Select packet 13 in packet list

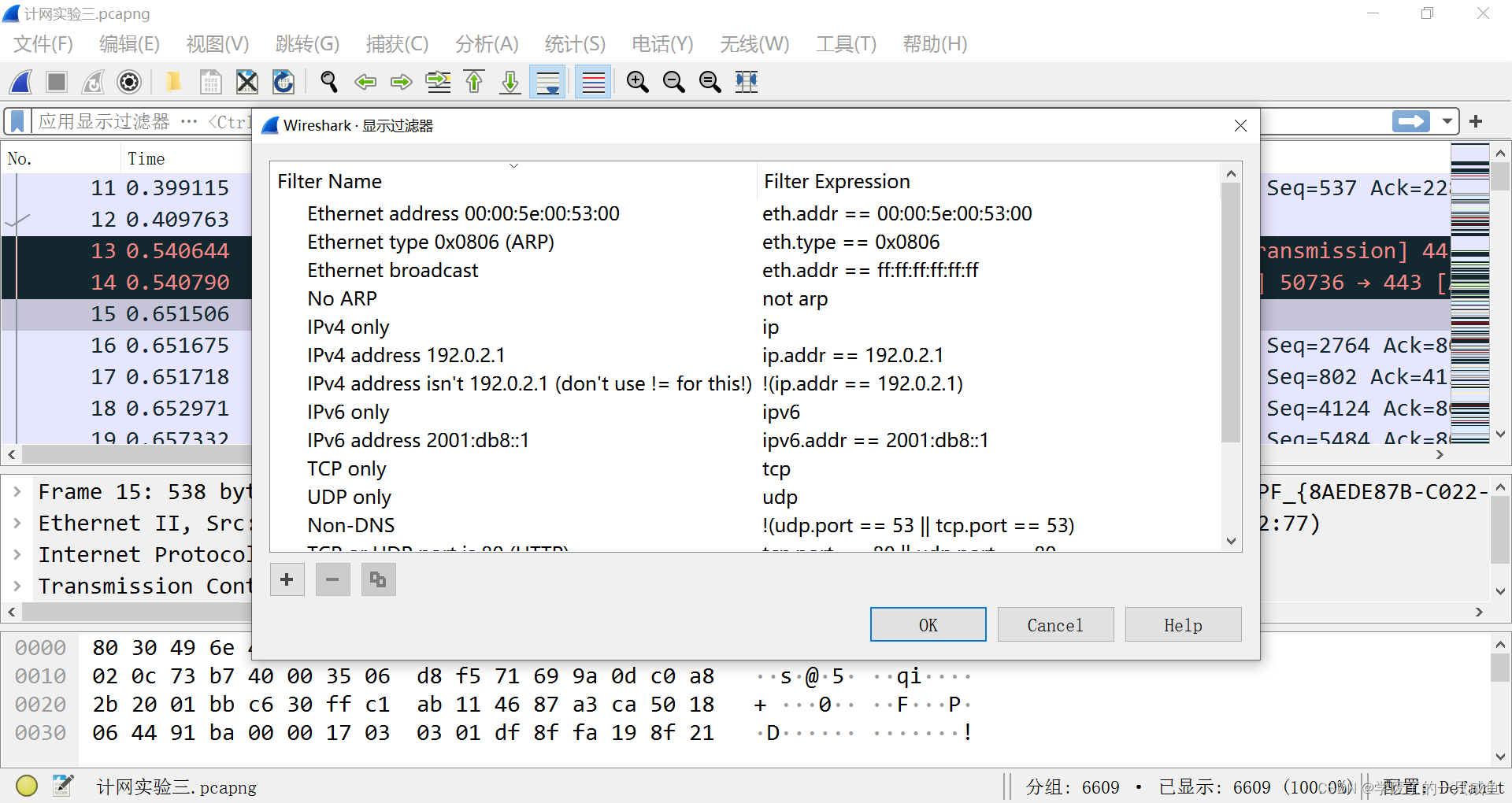pyautogui.click(x=126, y=251)
